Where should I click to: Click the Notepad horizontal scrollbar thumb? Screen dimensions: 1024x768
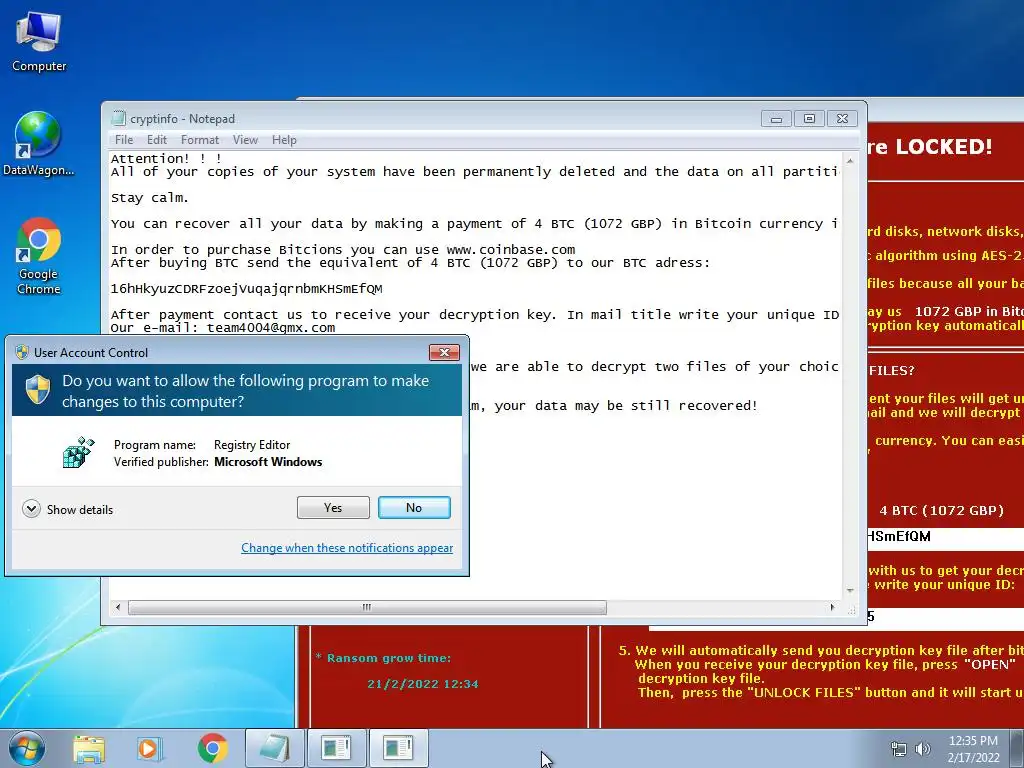pyautogui.click(x=367, y=607)
